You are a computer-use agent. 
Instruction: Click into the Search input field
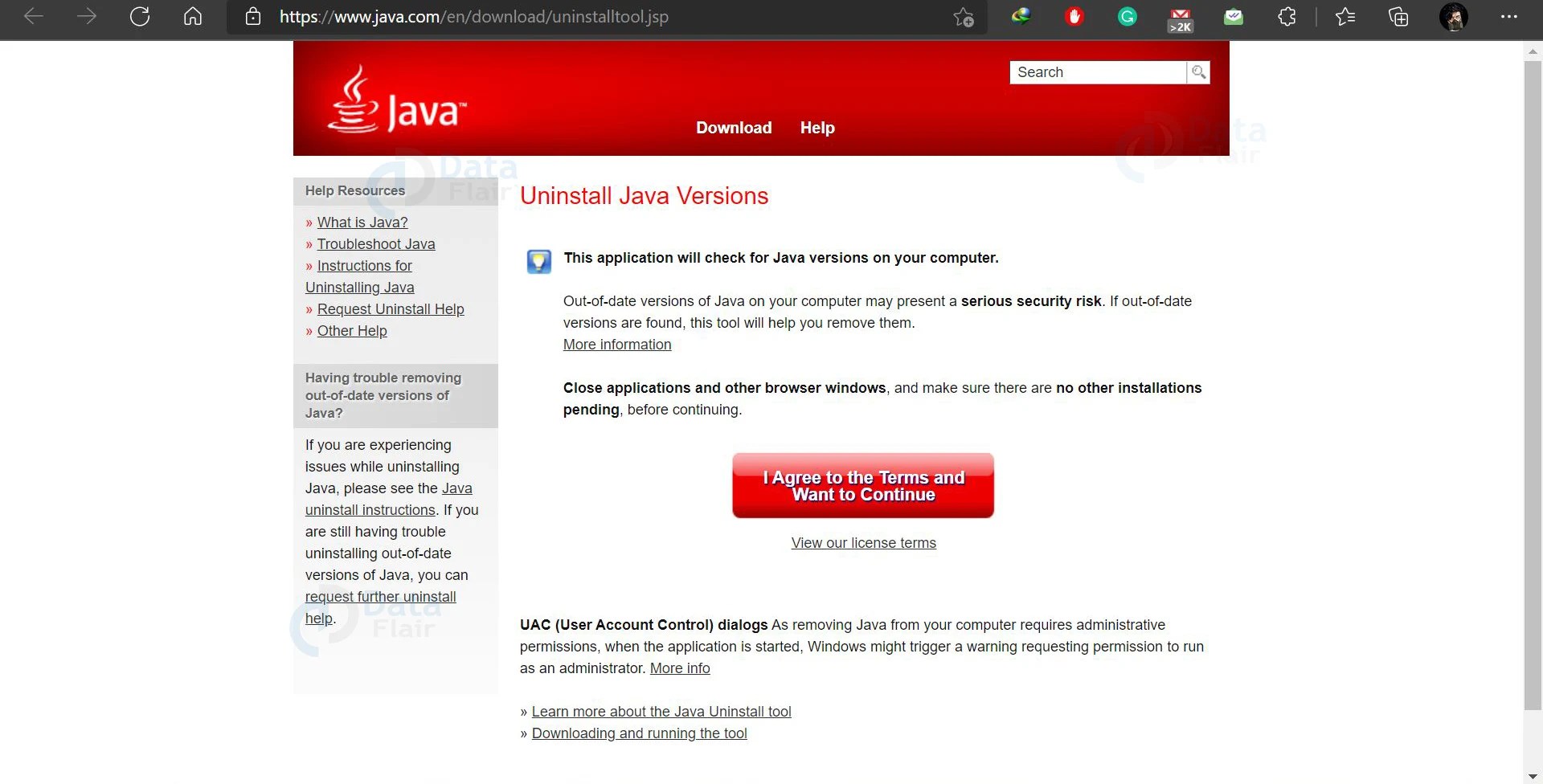pyautogui.click(x=1098, y=72)
